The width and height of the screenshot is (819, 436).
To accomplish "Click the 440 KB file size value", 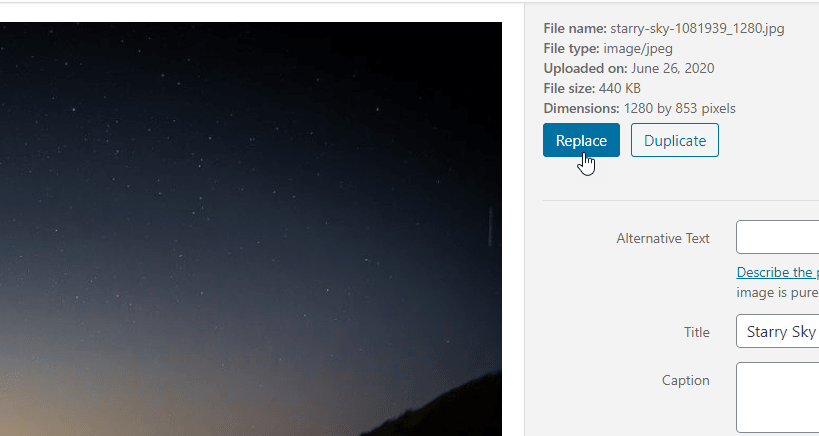I will 619,88.
